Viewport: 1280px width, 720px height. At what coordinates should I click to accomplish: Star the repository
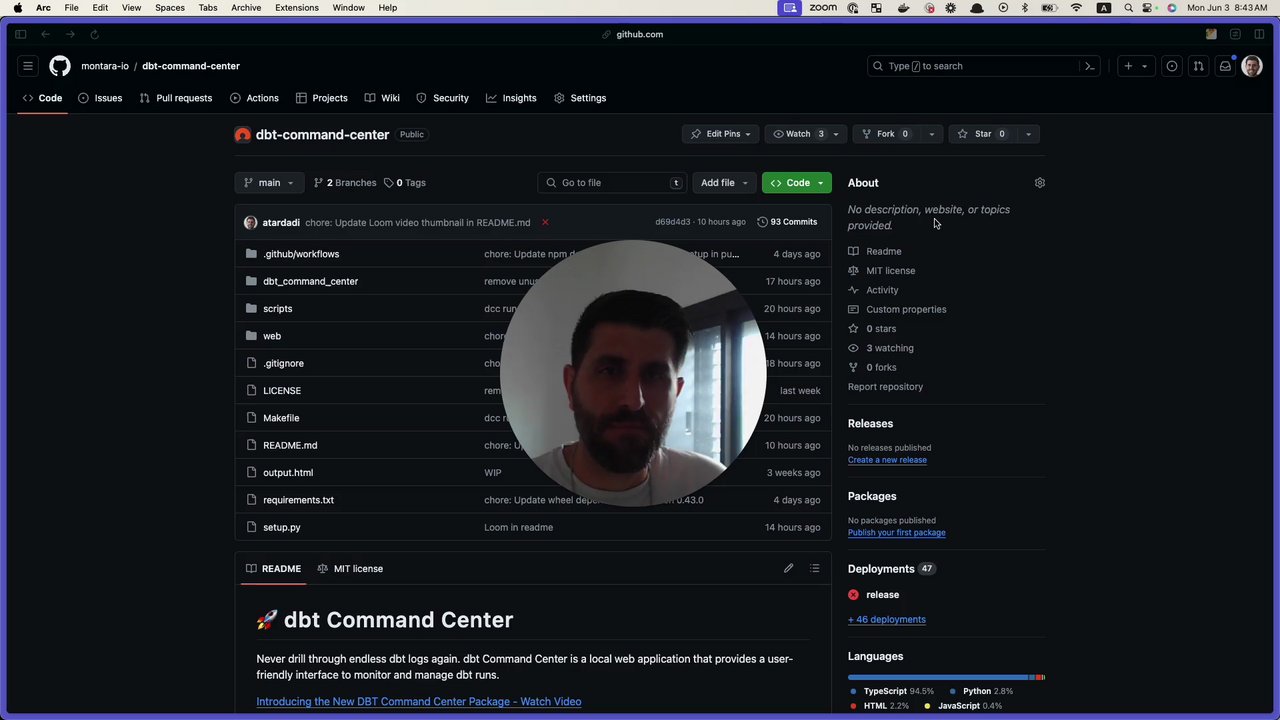pos(981,134)
